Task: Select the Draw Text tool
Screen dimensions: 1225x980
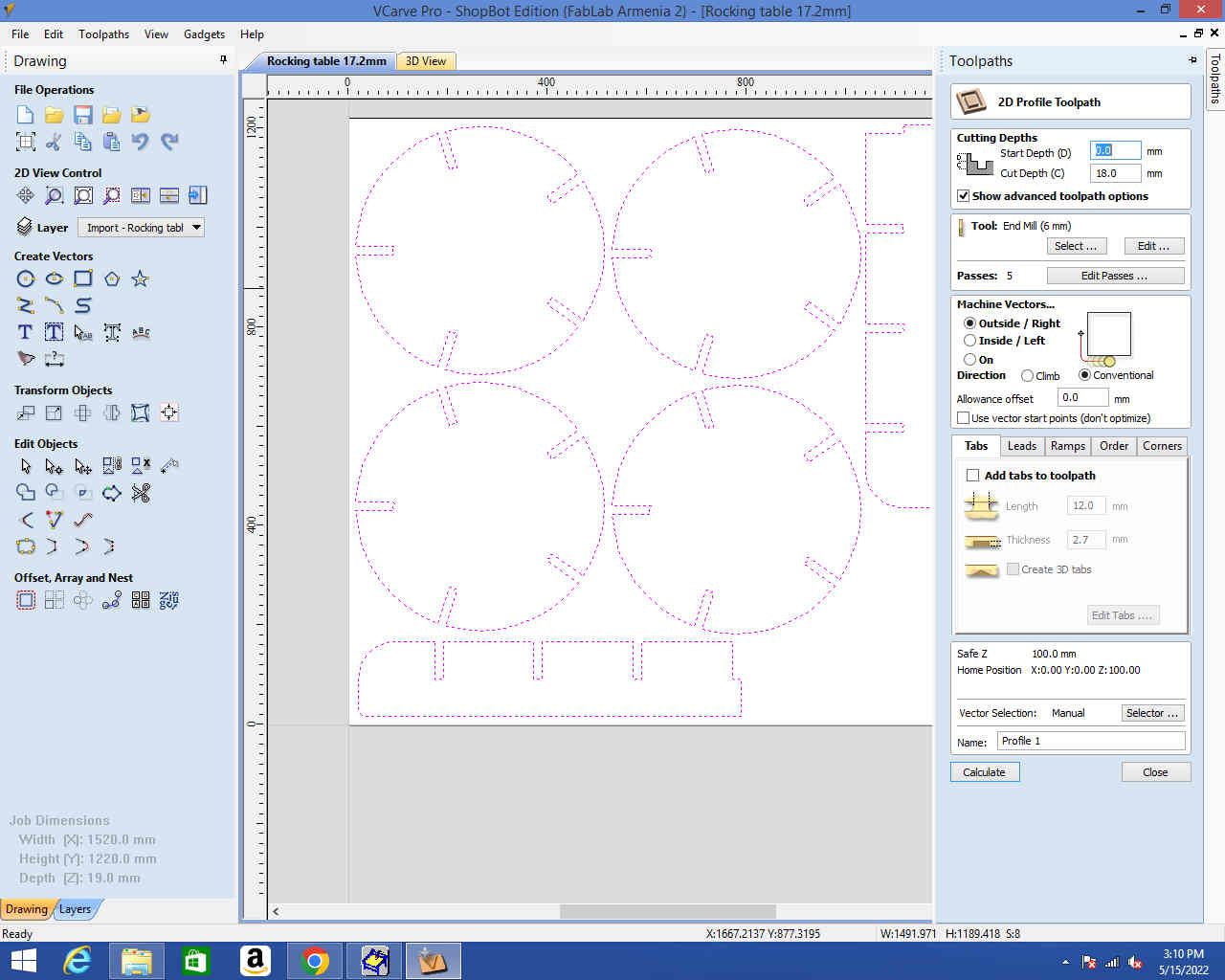Action: (x=26, y=332)
